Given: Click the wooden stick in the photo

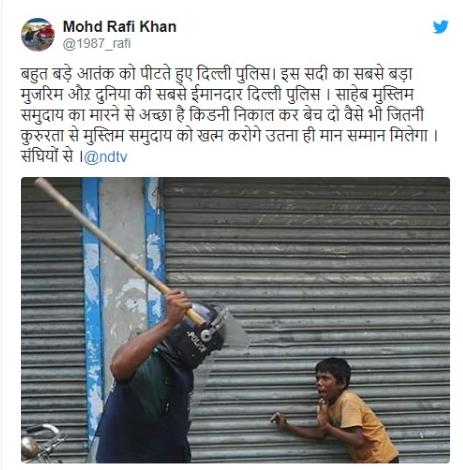Looking at the screenshot, I should [x=119, y=252].
